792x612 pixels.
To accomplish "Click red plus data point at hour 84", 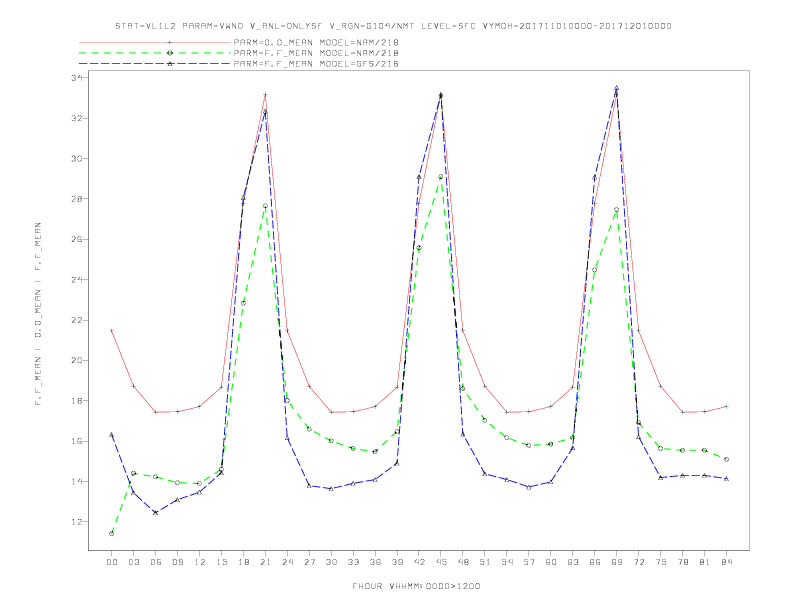I will 726,406.
